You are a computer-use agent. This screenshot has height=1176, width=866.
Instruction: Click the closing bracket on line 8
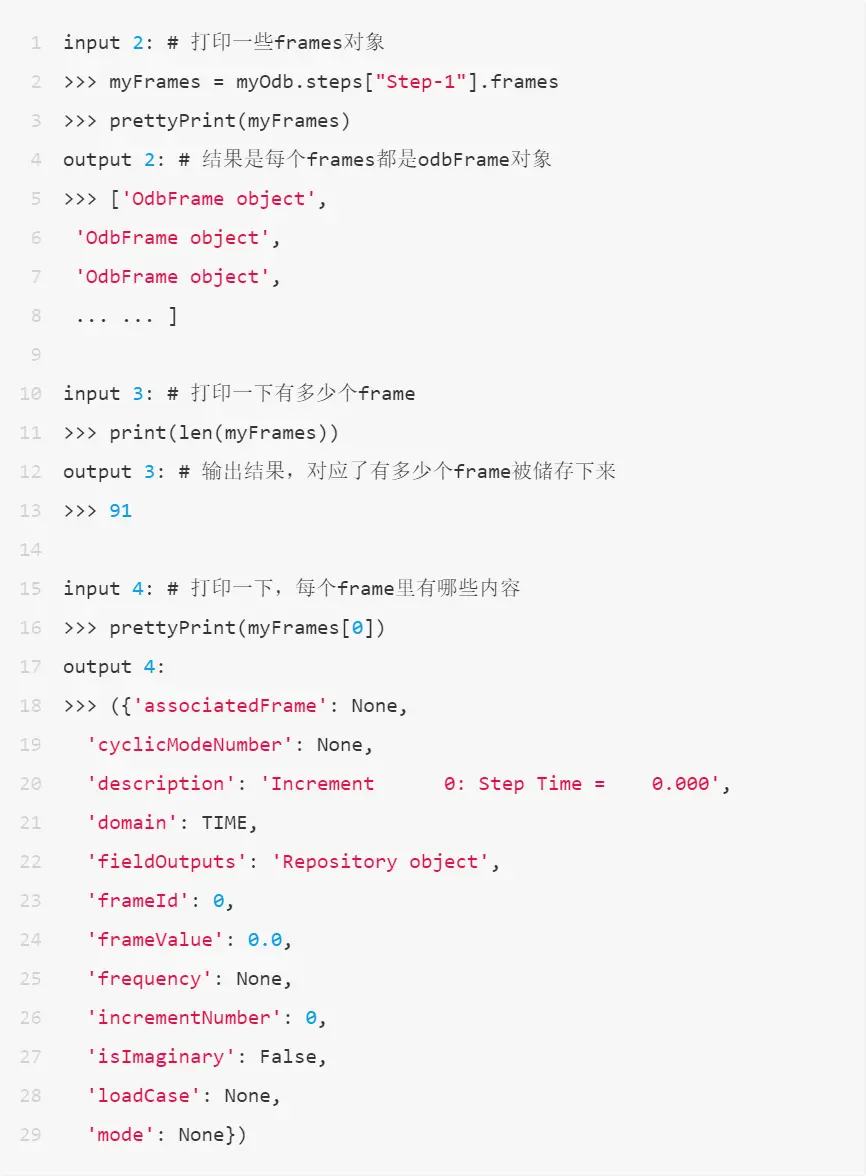pyautogui.click(x=173, y=316)
